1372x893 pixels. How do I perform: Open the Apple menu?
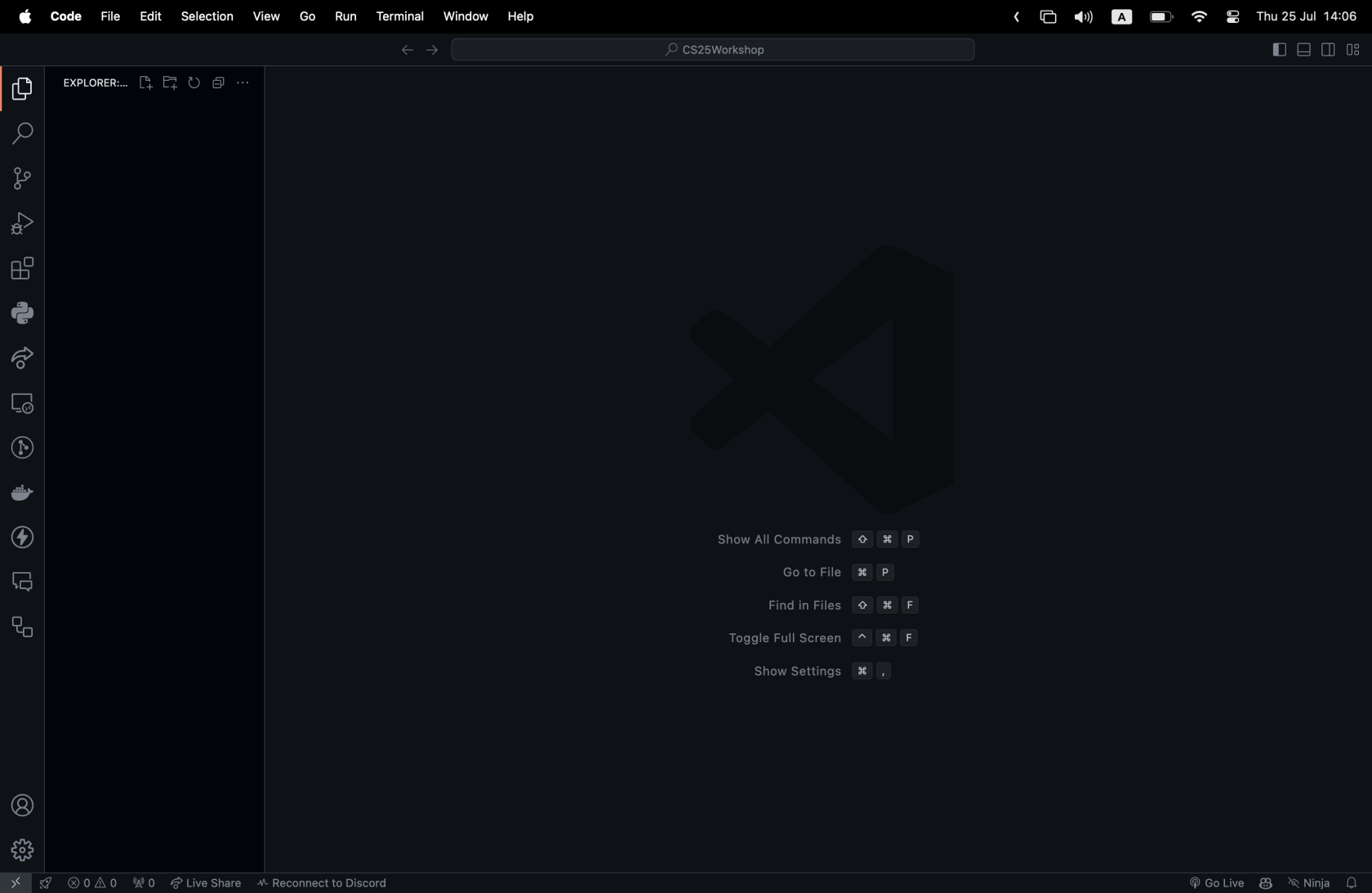coord(25,16)
